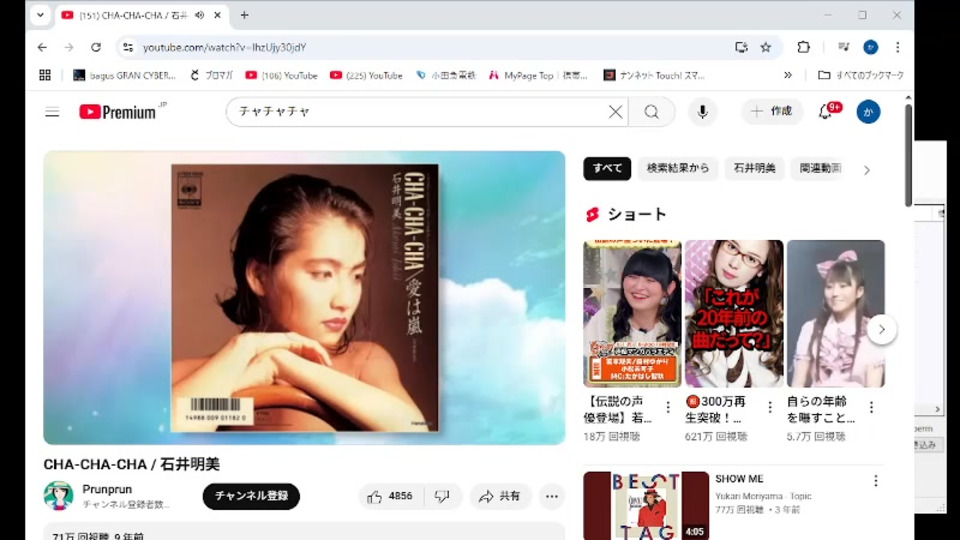Open more actions below video
This screenshot has width=960, height=540.
552,497
